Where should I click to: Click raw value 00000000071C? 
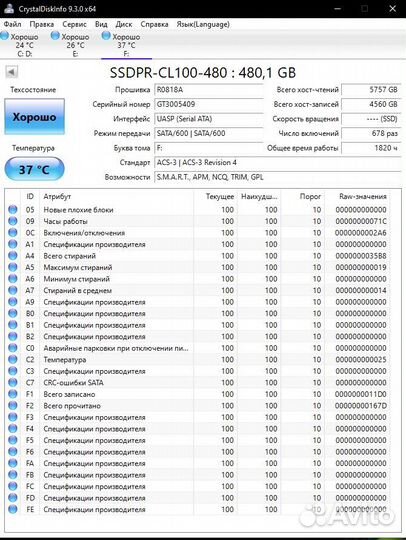(x=361, y=221)
